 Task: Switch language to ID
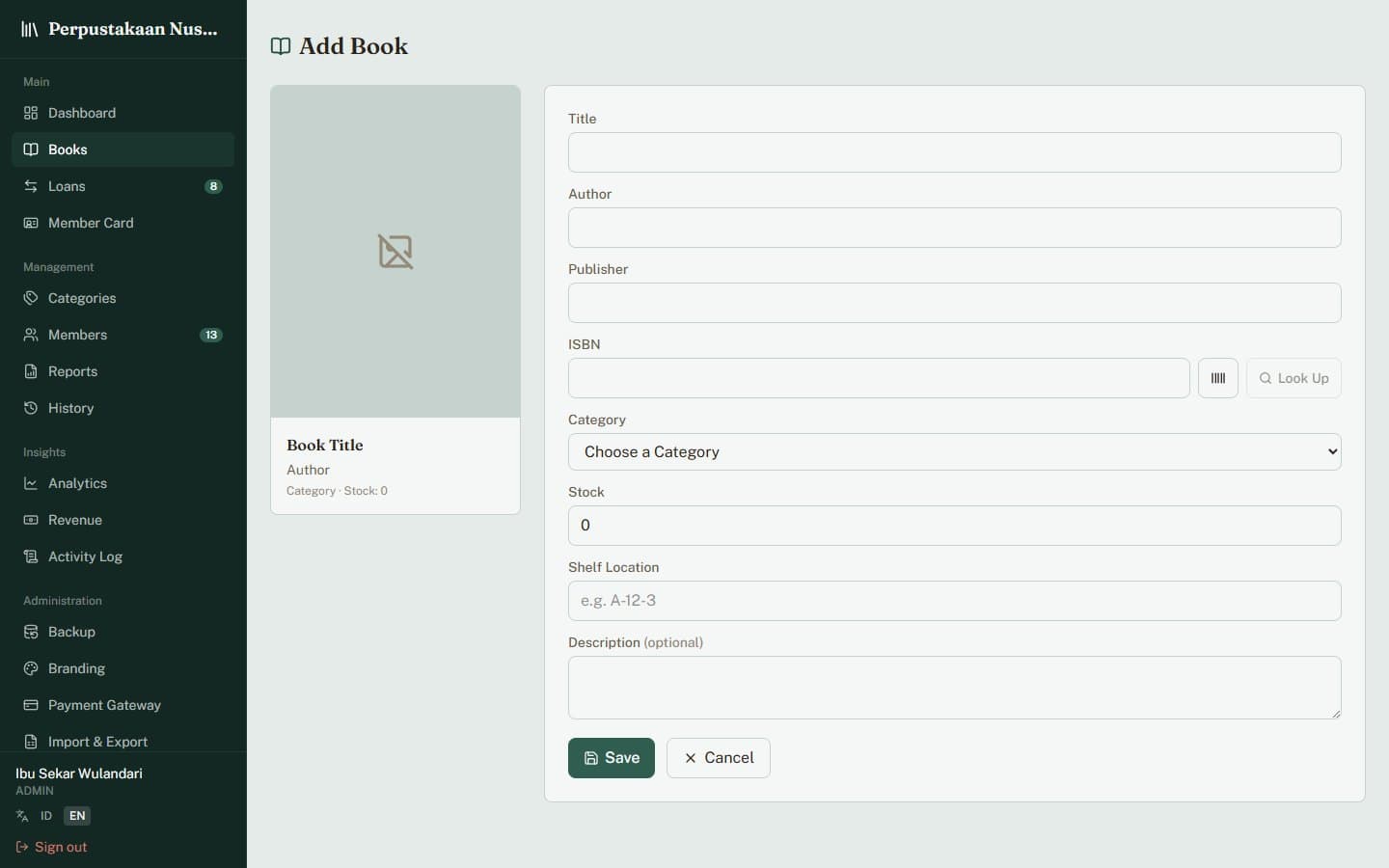click(x=46, y=816)
